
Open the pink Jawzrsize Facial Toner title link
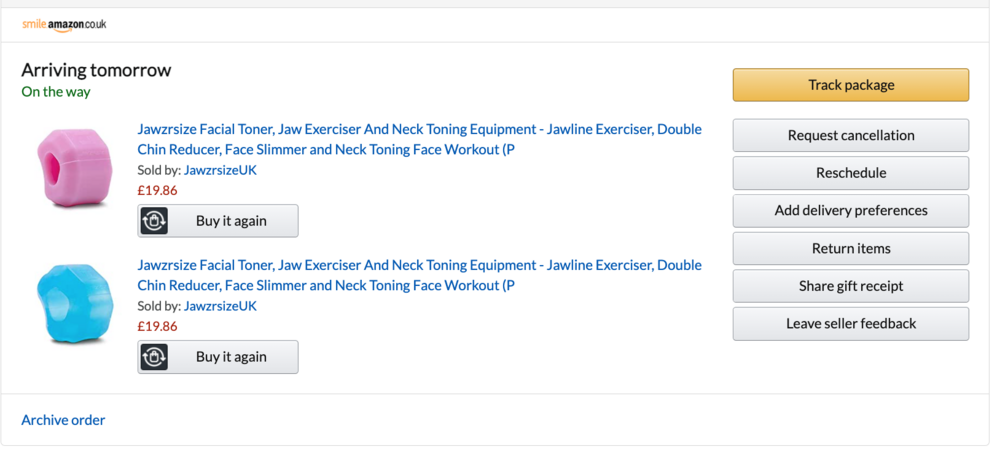click(x=420, y=139)
